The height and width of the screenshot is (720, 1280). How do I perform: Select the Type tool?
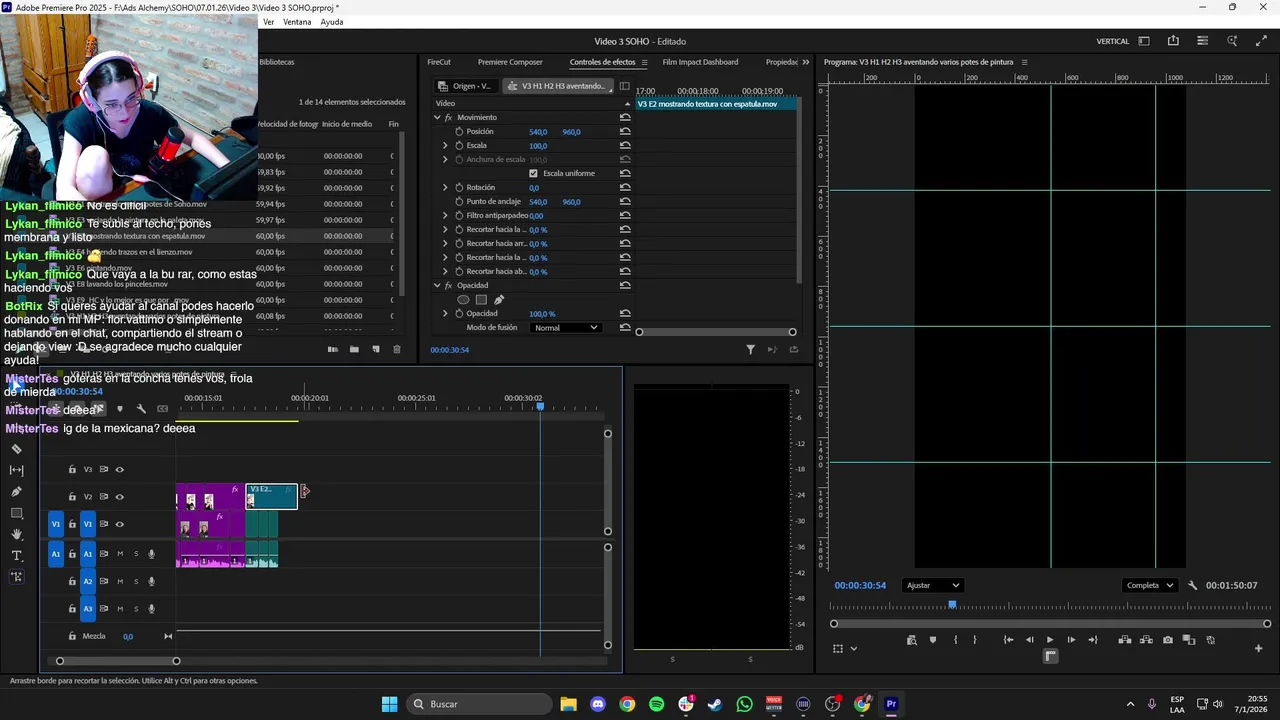click(x=16, y=555)
